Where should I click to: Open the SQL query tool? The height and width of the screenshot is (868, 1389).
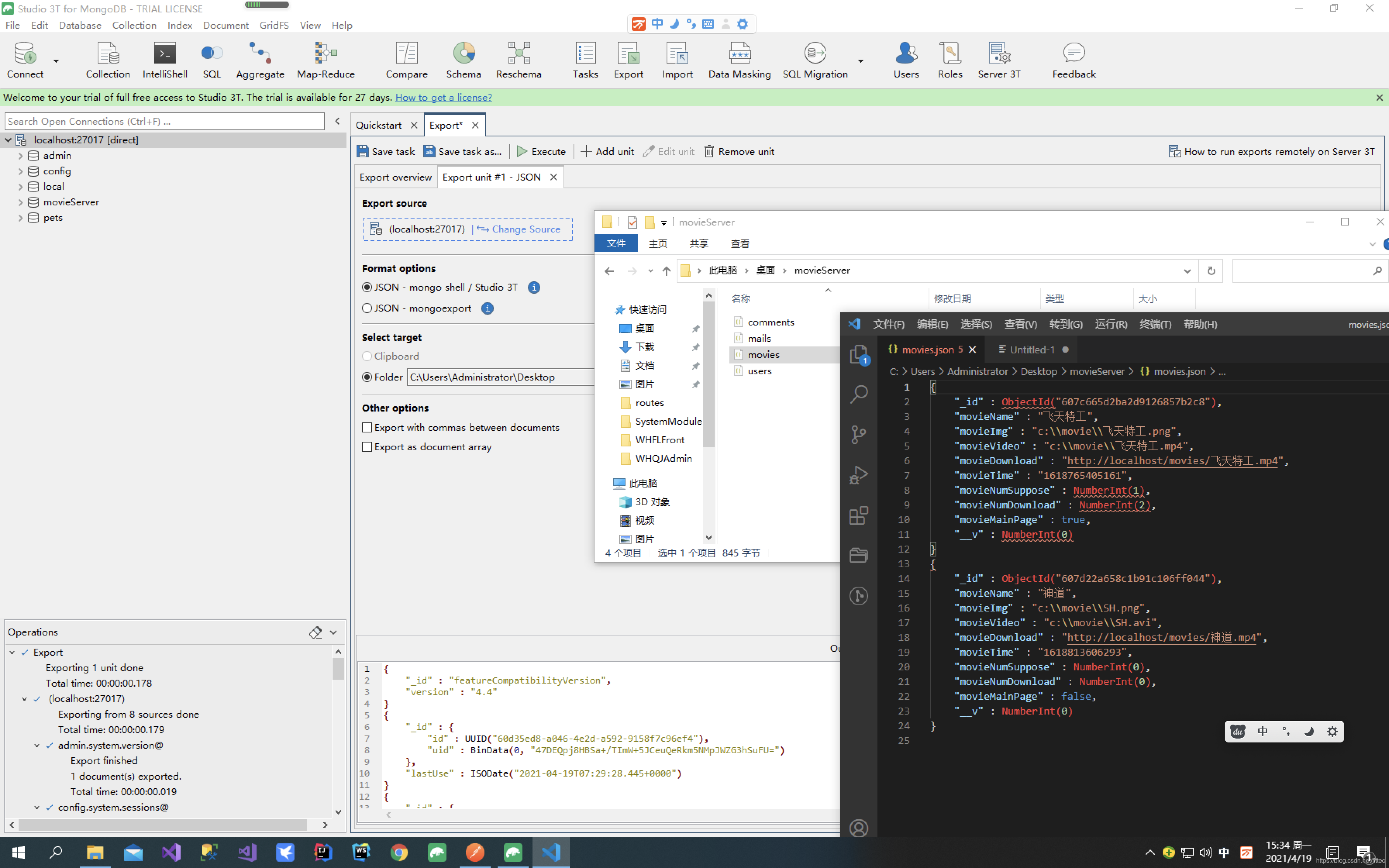pos(212,60)
